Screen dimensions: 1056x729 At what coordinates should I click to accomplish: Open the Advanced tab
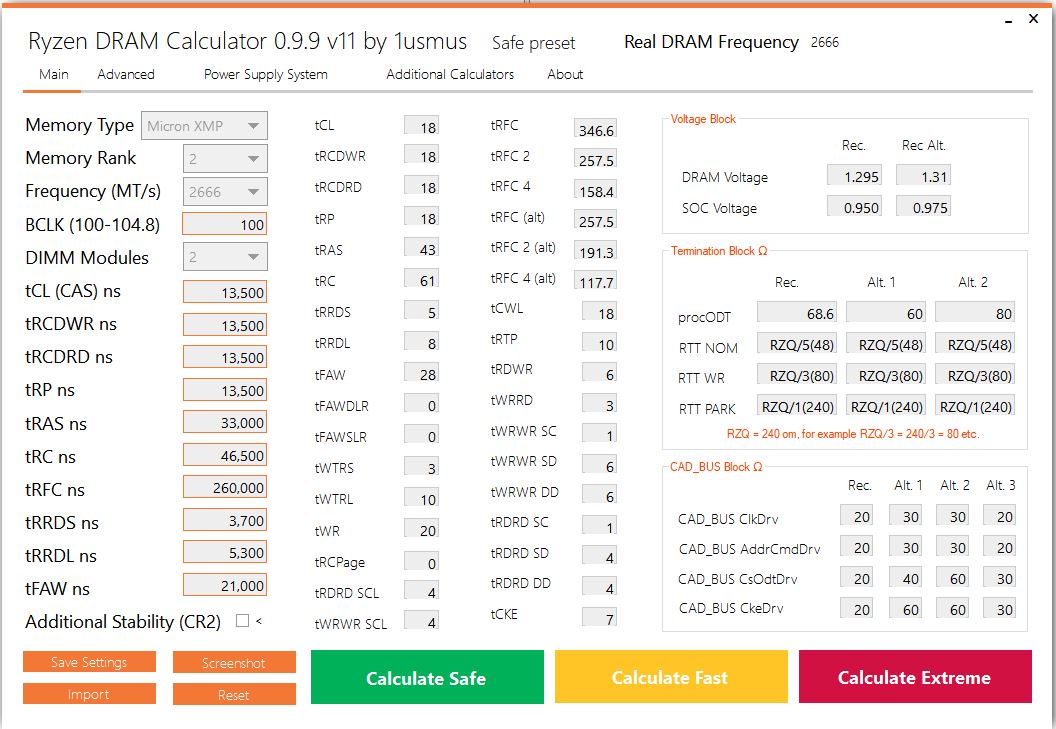[x=126, y=74]
